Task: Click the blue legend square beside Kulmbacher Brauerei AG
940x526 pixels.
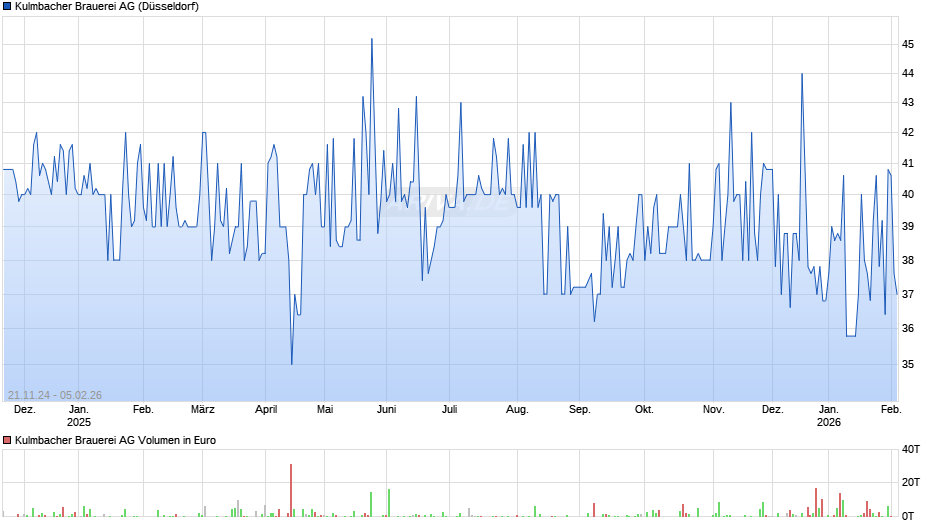Action: click(7, 7)
